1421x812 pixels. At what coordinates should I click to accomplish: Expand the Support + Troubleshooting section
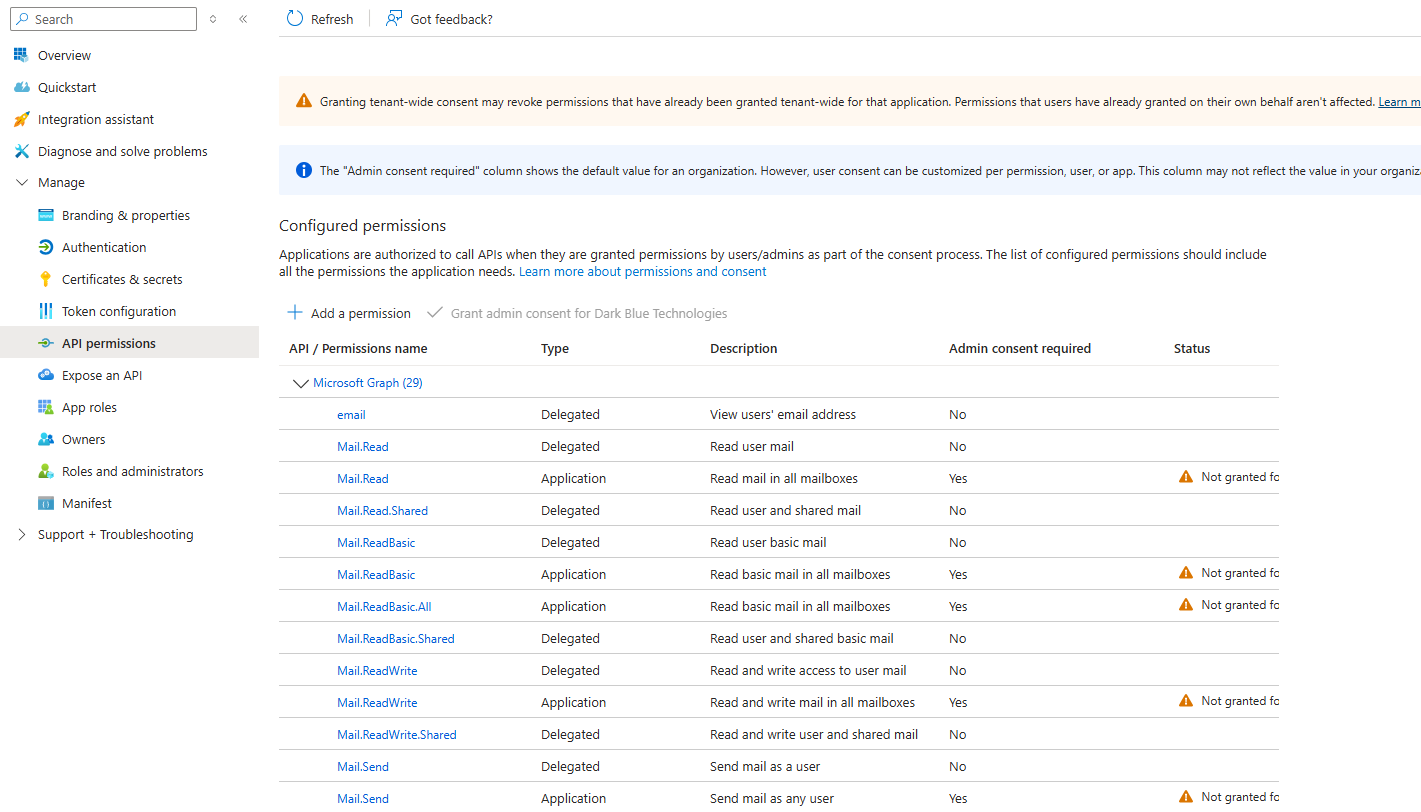(22, 535)
